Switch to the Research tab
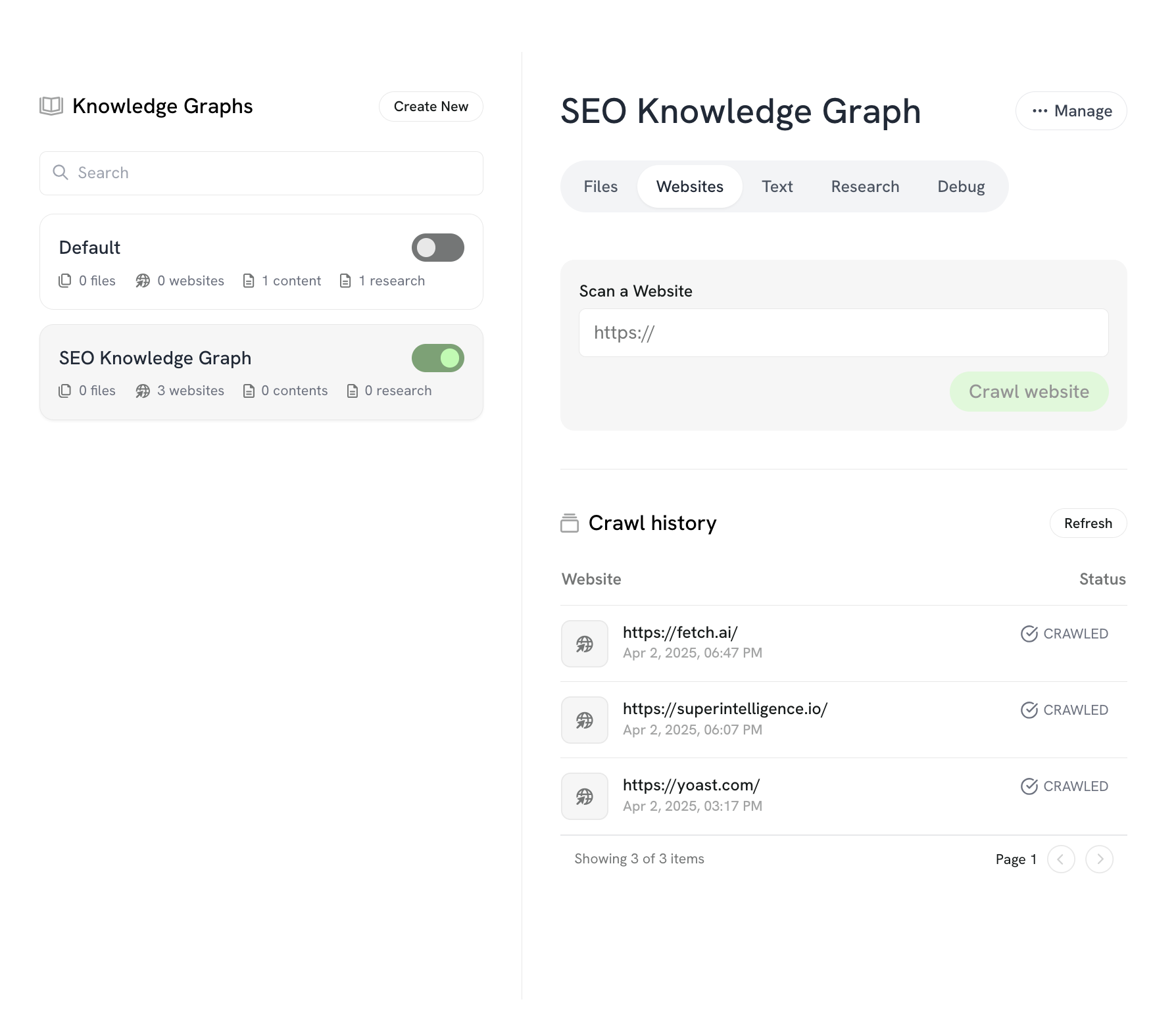 coord(865,187)
